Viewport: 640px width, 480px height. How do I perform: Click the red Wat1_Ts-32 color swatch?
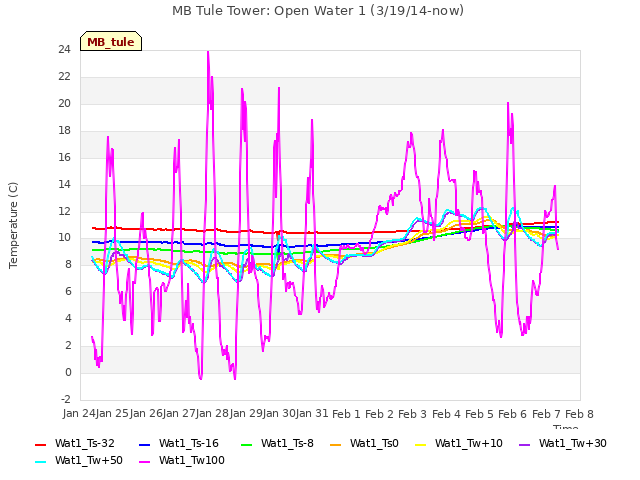click(x=41, y=444)
